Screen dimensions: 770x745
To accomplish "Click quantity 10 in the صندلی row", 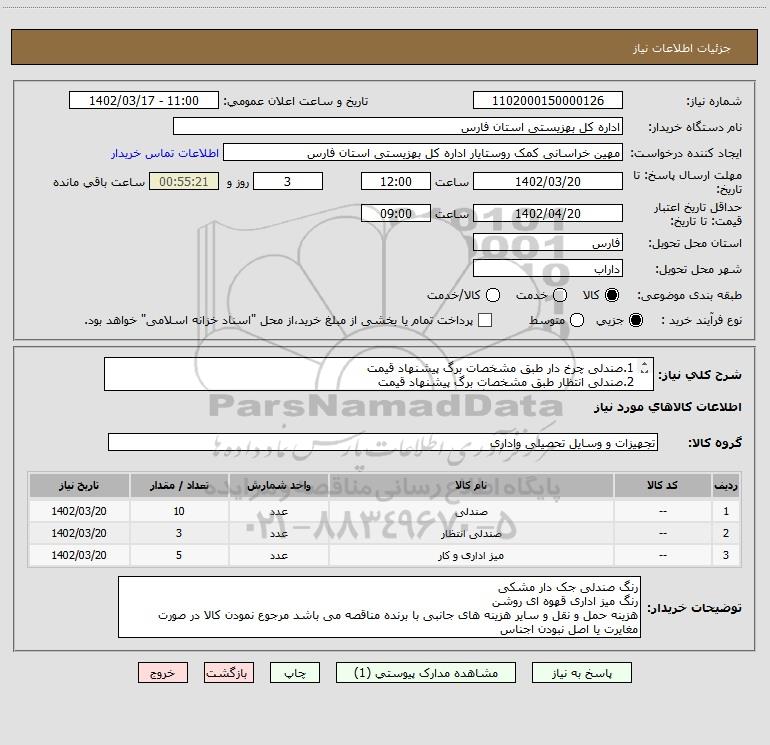I will 179,511.
